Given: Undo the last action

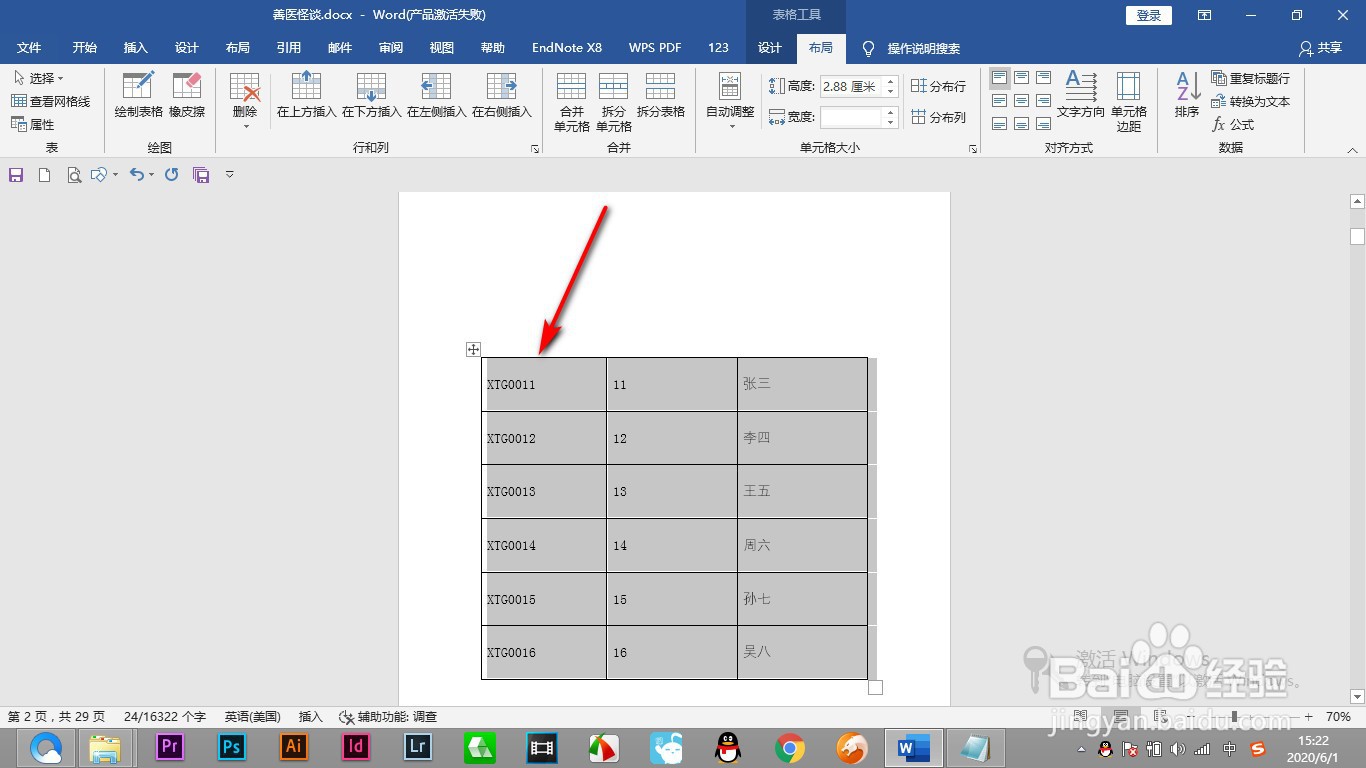Looking at the screenshot, I should coord(137,175).
